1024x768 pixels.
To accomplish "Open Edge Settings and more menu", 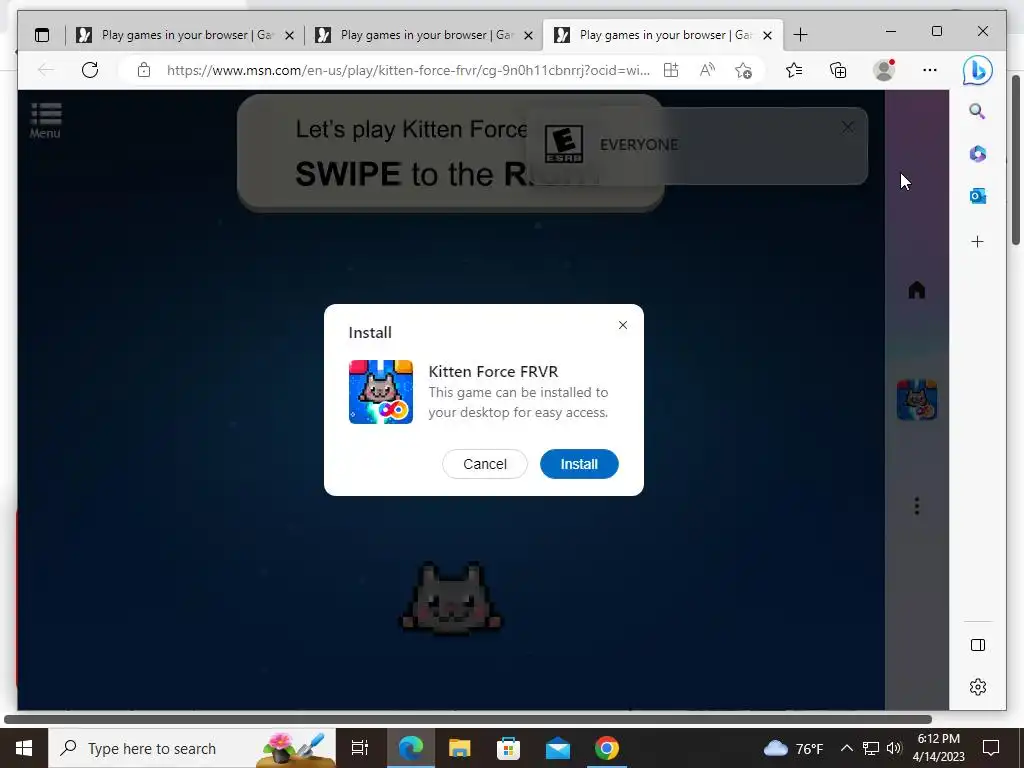I will tap(930, 70).
